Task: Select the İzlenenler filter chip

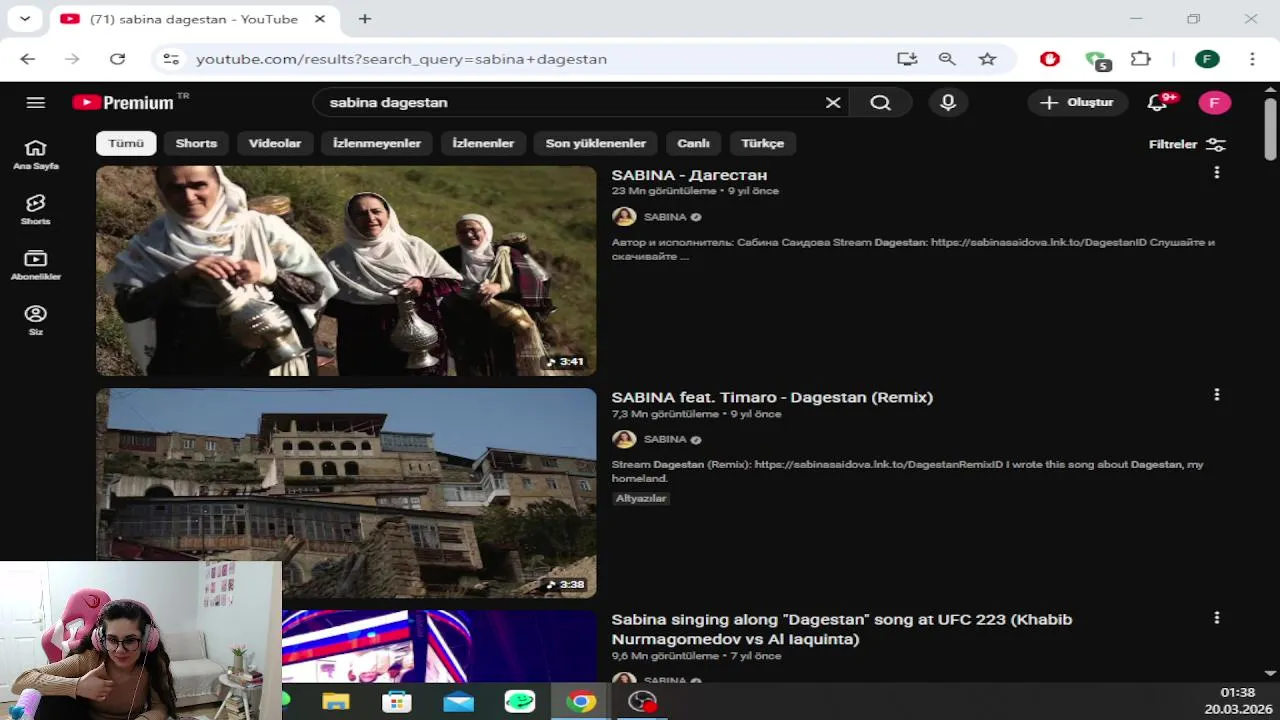Action: [483, 143]
